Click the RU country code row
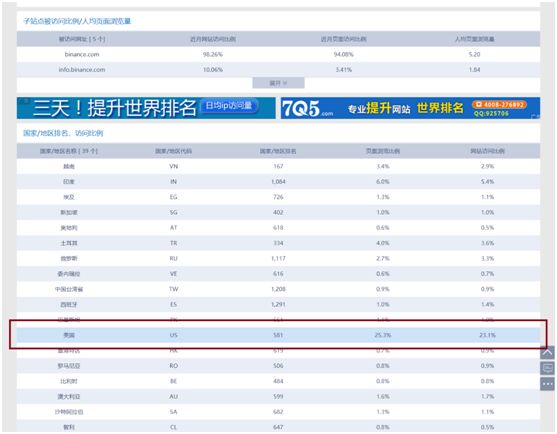Viewport: 557px width, 434px height. click(x=278, y=258)
